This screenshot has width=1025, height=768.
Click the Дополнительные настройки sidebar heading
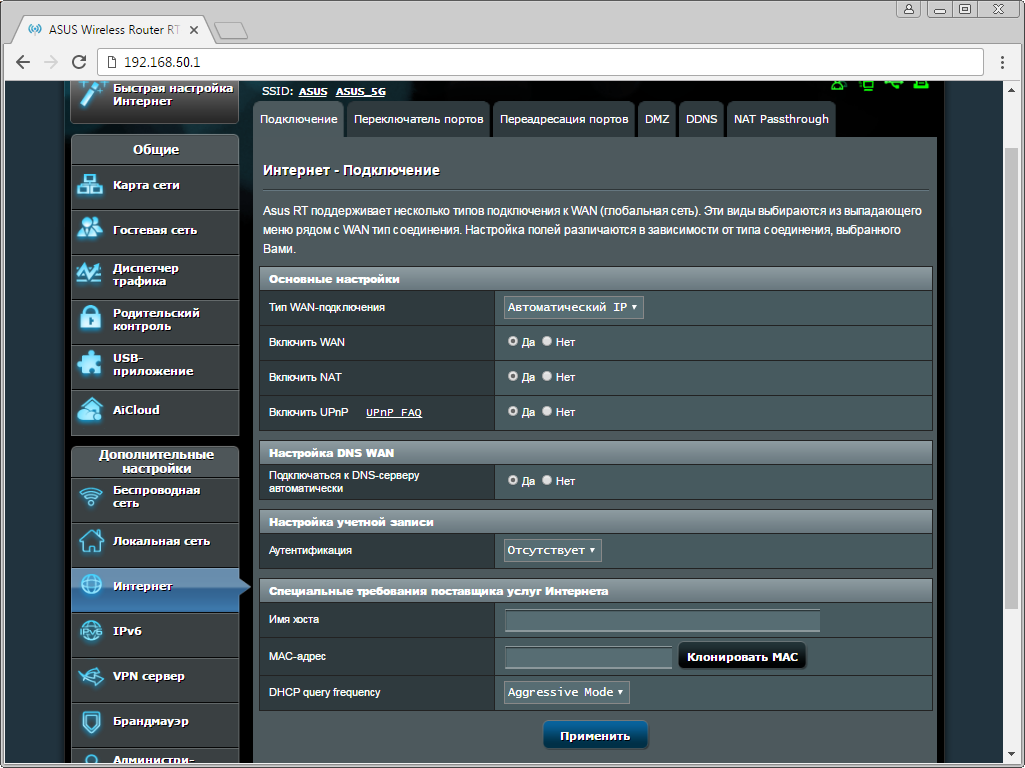(x=156, y=461)
